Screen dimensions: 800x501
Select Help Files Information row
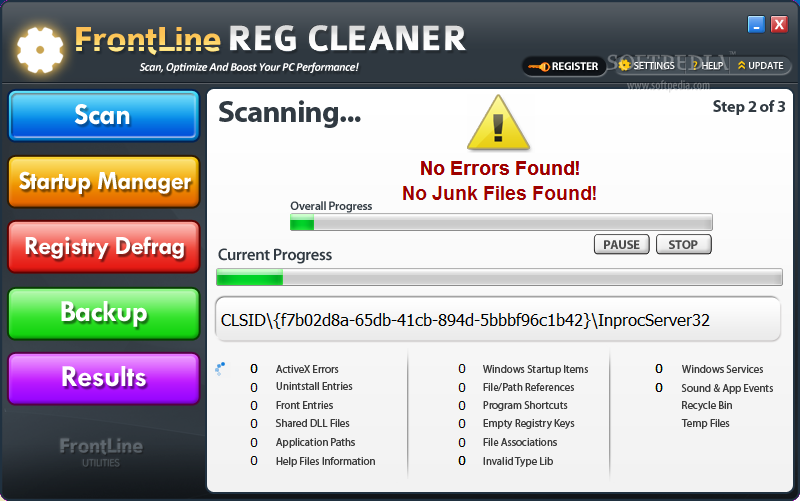click(x=325, y=461)
